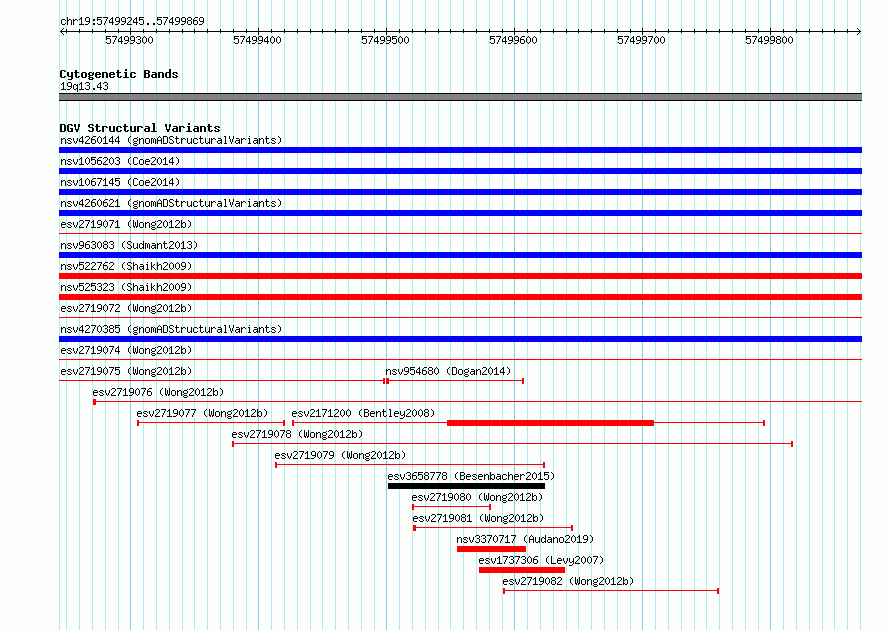Click the nsv954680 variant line
The height and width of the screenshot is (630, 890).
tap(454, 381)
